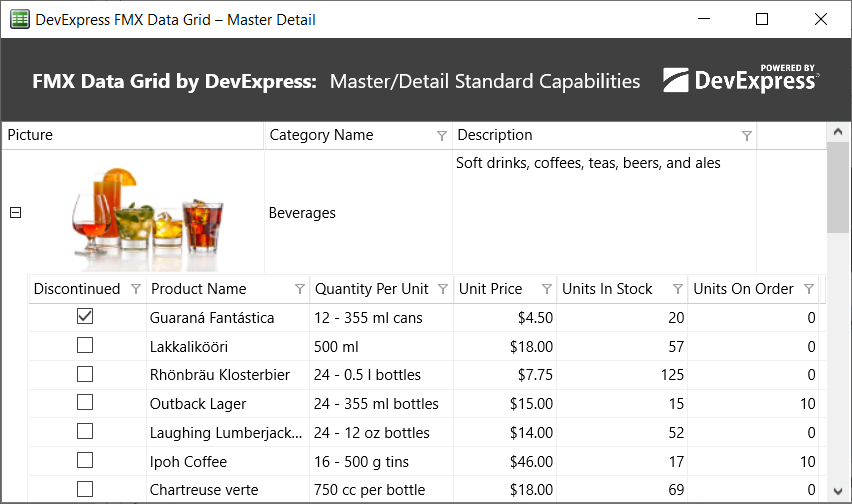
Task: Check Discontinued for Lakkalikööri
Action: (85, 345)
